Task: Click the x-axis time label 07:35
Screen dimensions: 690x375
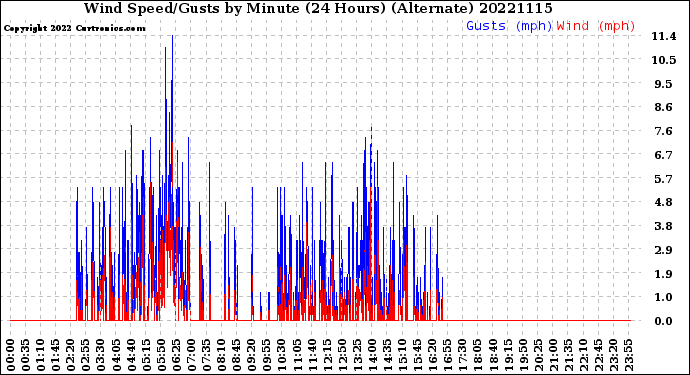Action: click(x=206, y=355)
